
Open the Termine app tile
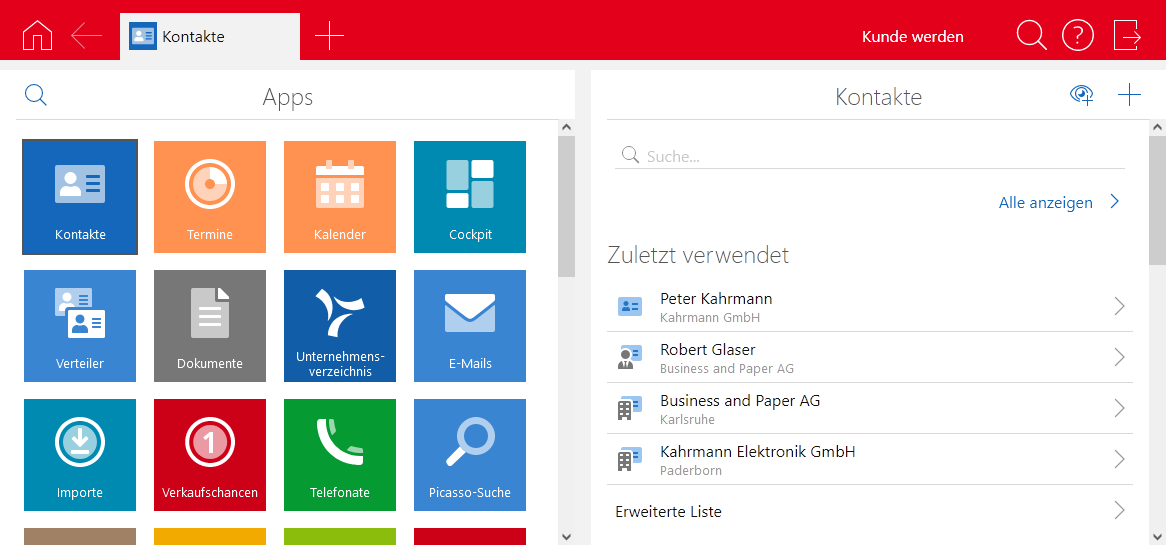[210, 196]
